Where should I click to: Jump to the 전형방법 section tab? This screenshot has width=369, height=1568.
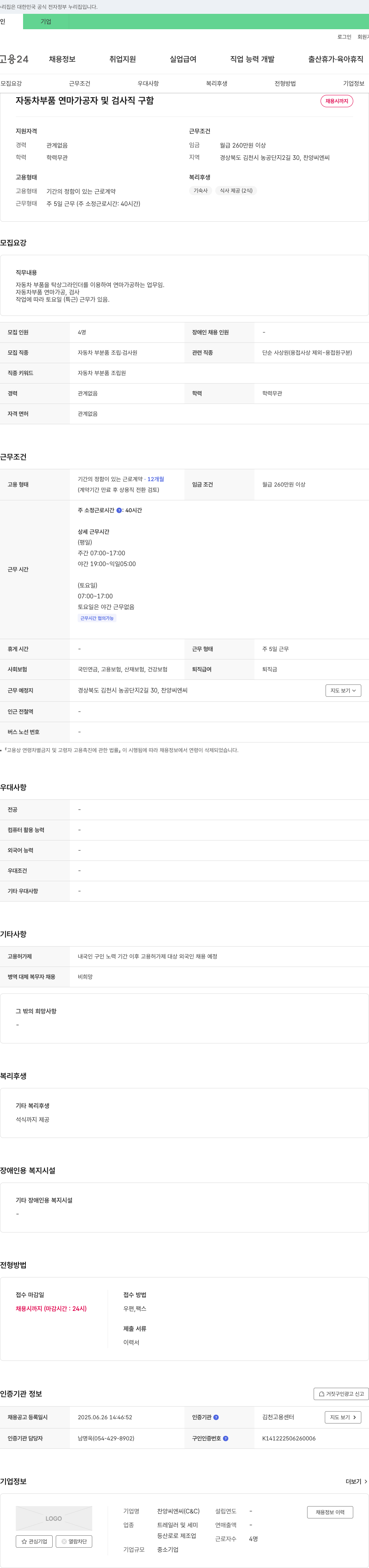[285, 83]
